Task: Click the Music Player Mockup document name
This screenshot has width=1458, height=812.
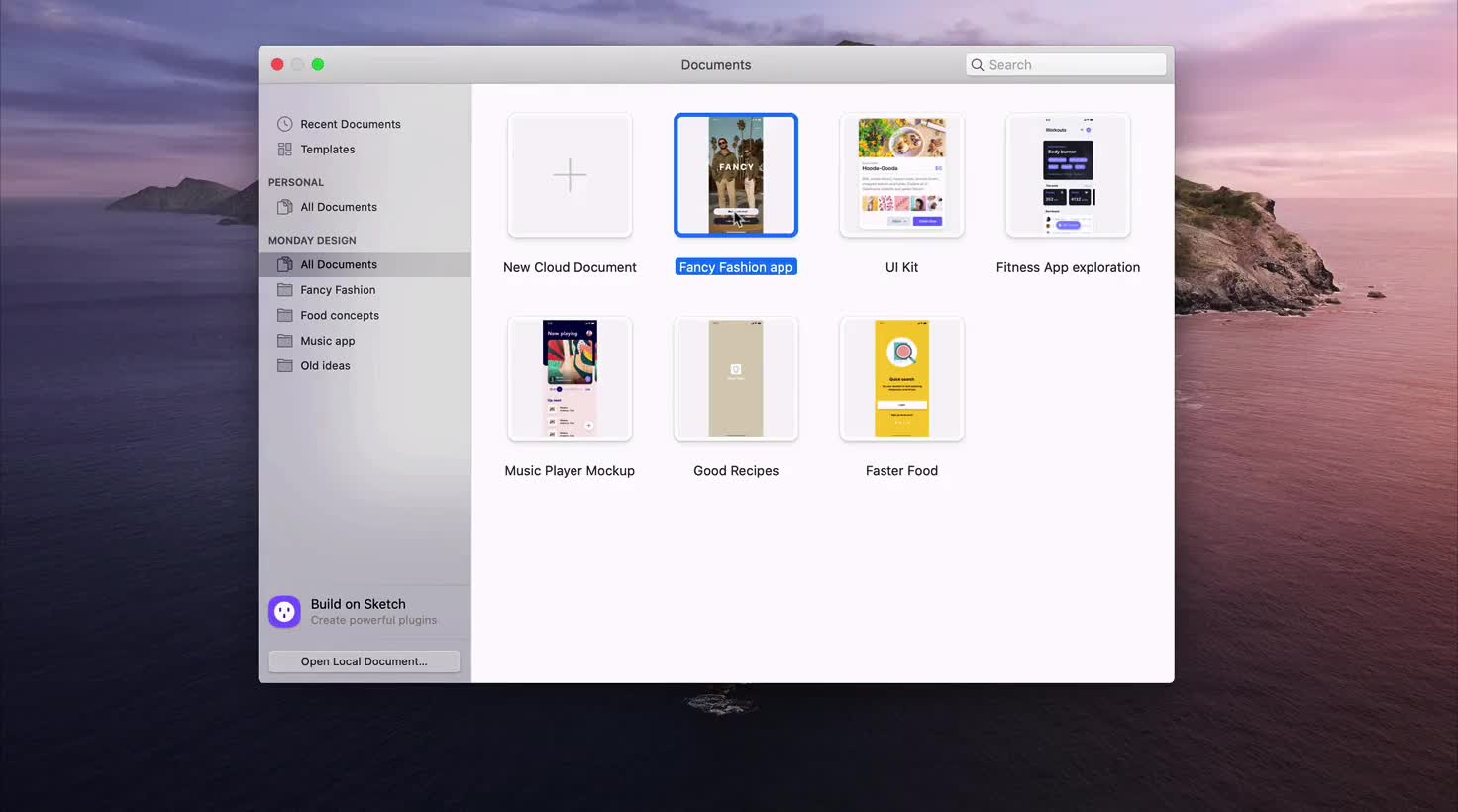Action: (x=570, y=471)
